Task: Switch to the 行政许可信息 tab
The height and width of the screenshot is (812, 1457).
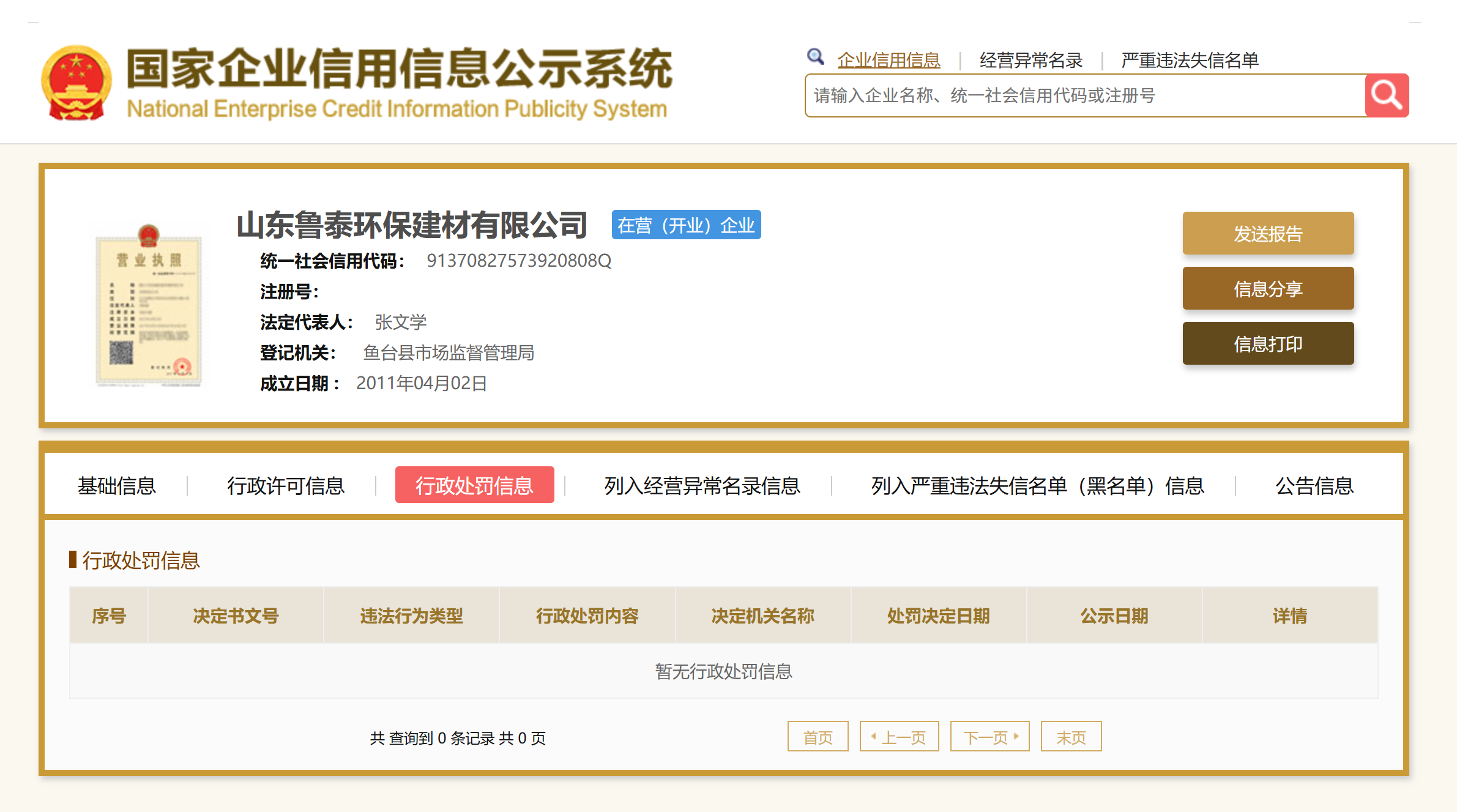Action: (286, 485)
